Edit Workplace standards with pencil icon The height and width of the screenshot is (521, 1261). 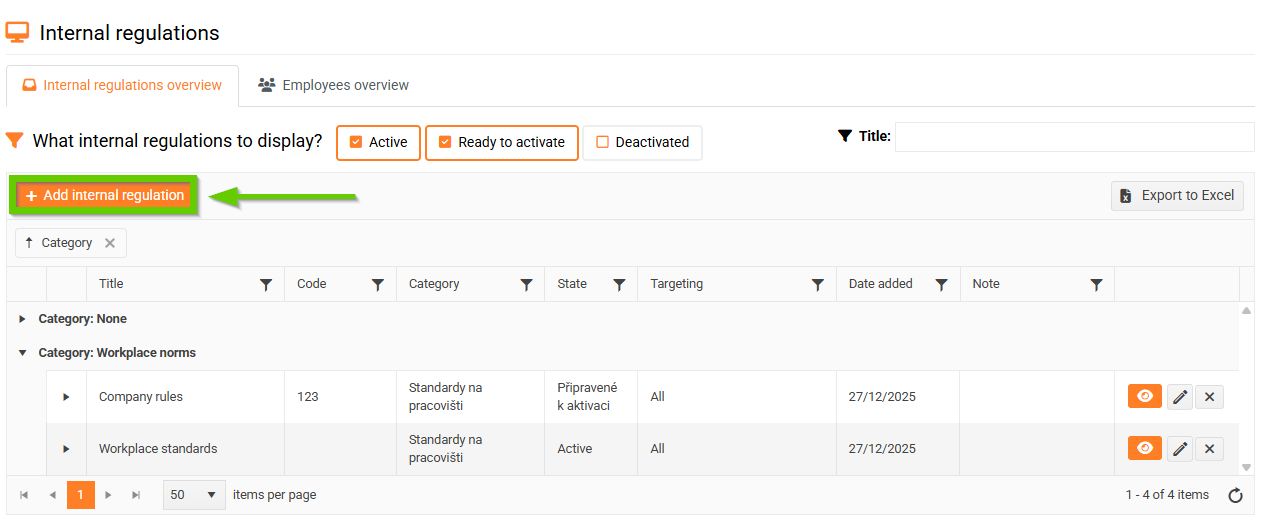[1181, 449]
